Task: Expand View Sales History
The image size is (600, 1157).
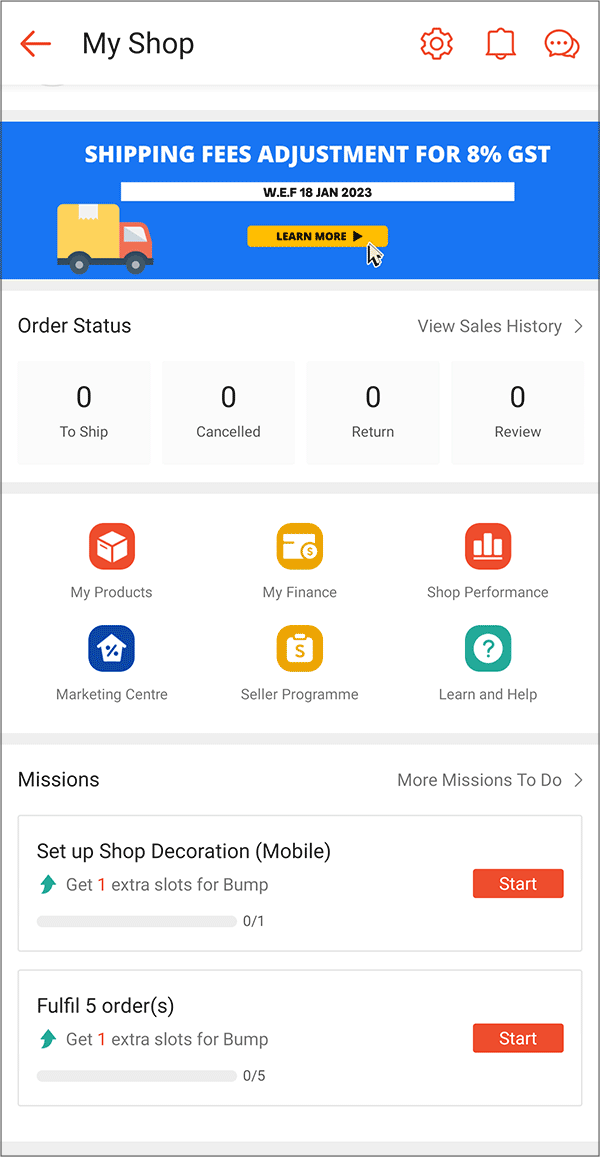Action: pos(501,326)
